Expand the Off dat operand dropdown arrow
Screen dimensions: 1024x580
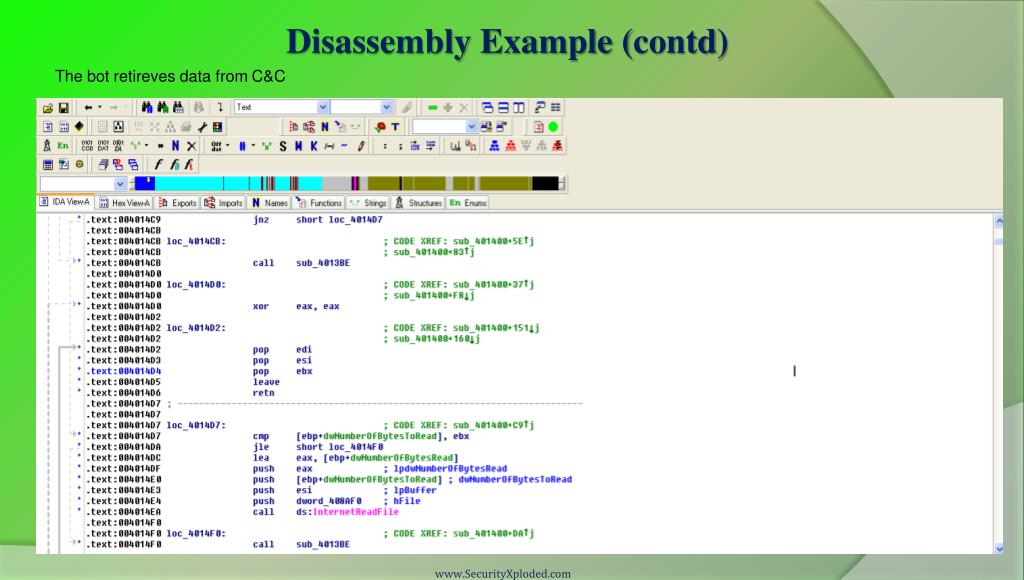(x=227, y=146)
